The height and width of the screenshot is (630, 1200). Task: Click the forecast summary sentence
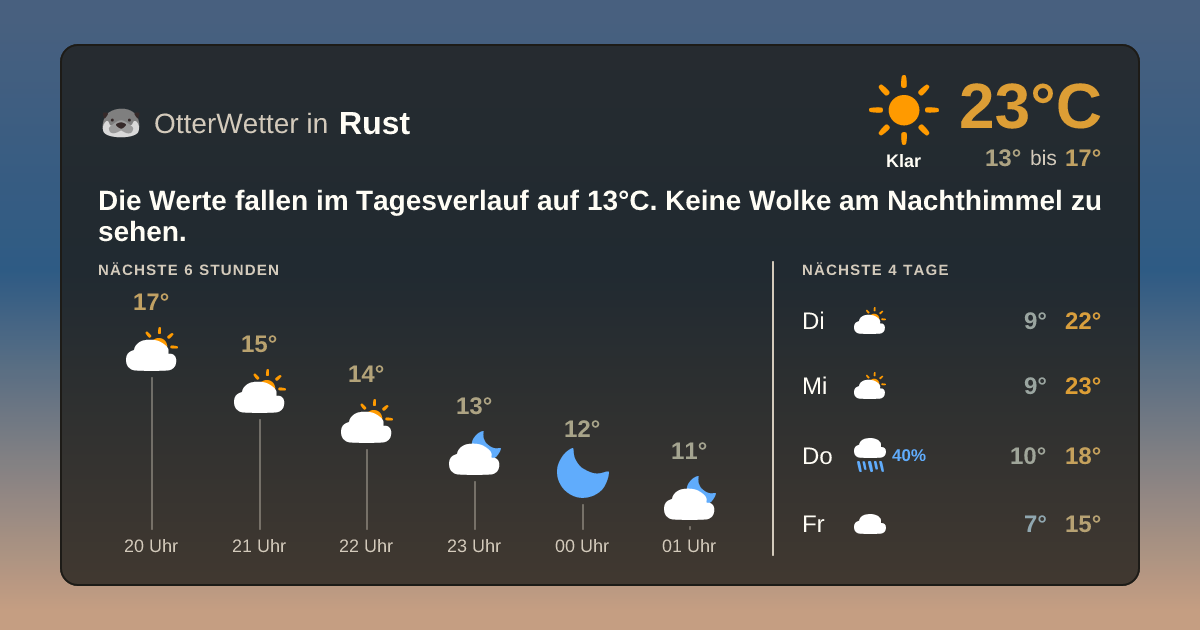pyautogui.click(x=600, y=216)
